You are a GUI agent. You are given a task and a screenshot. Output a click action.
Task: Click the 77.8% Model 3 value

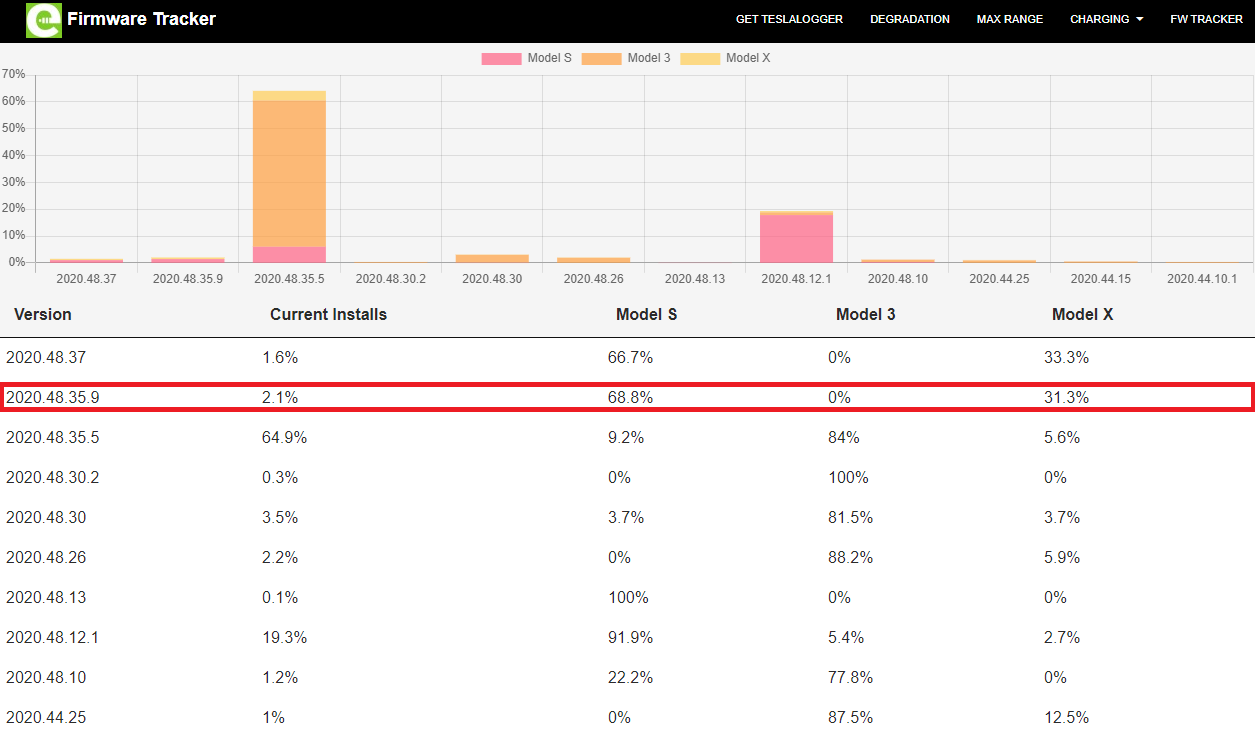850,677
